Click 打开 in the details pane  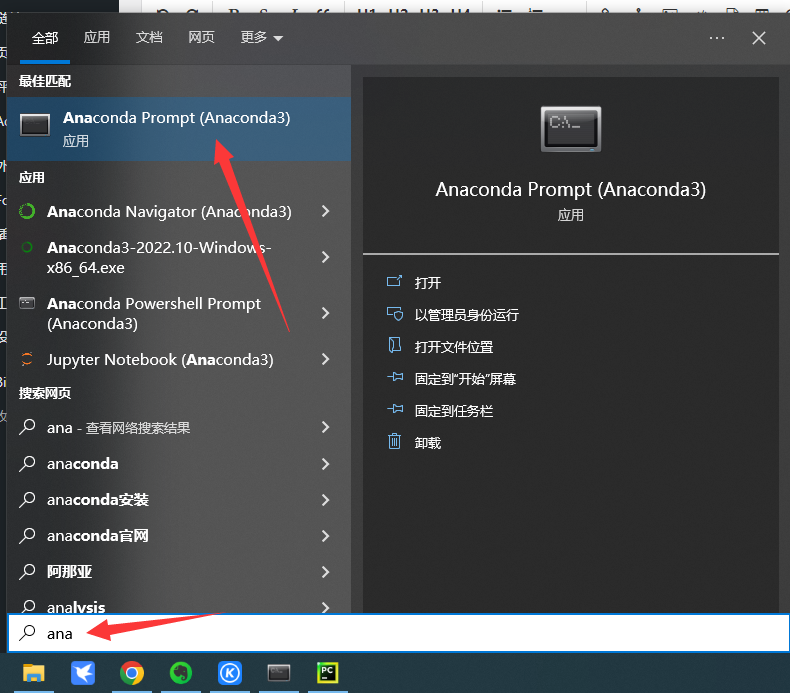(x=427, y=283)
